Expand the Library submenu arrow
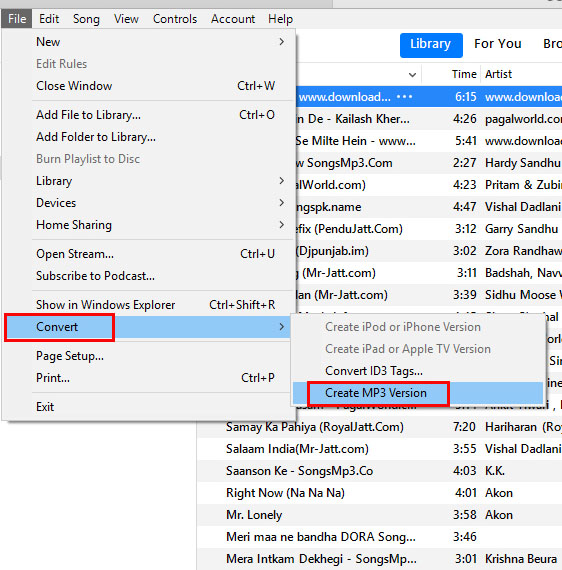The height and width of the screenshot is (570, 562). click(x=281, y=181)
